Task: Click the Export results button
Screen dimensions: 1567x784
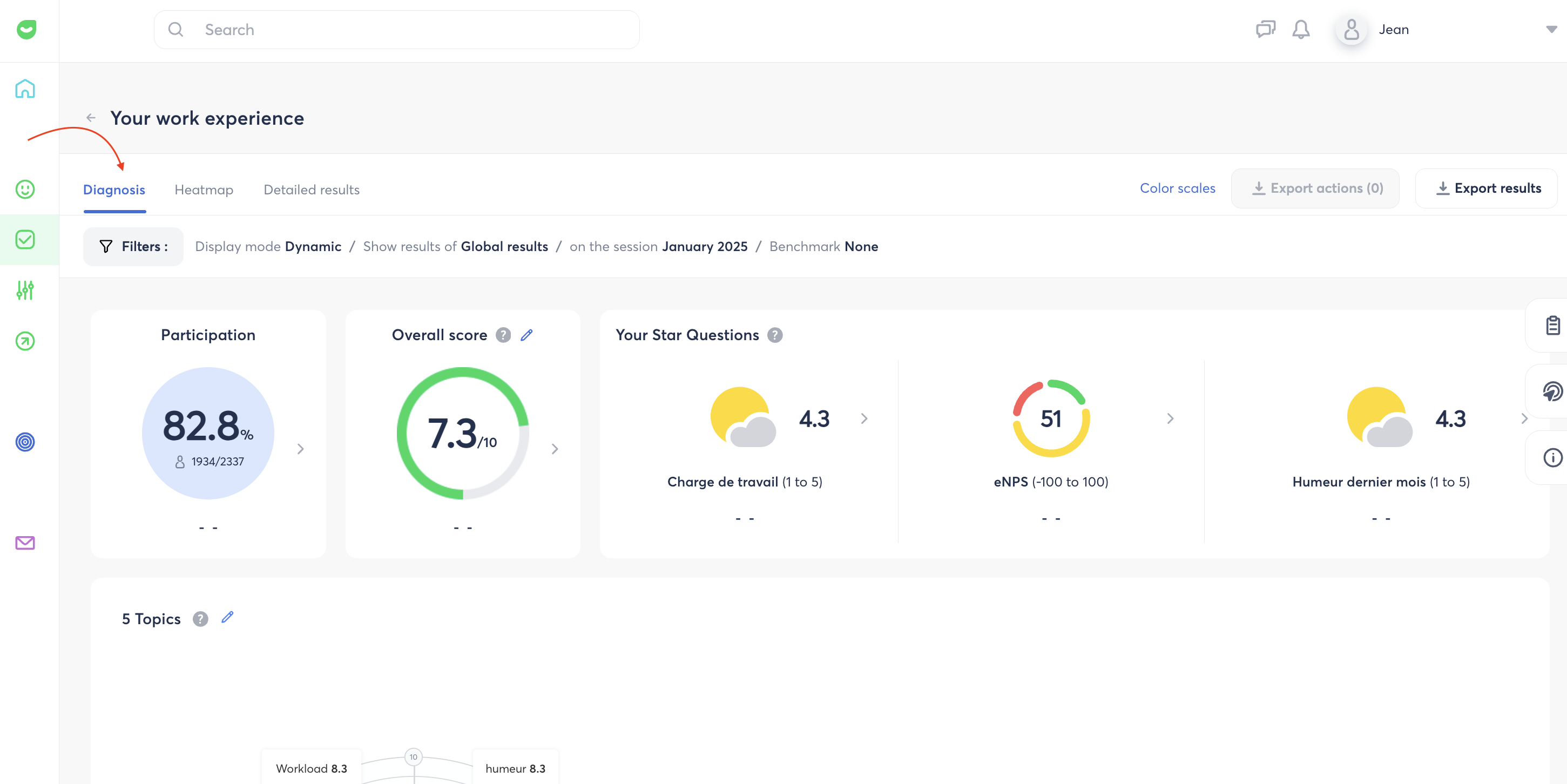Action: pos(1486,188)
